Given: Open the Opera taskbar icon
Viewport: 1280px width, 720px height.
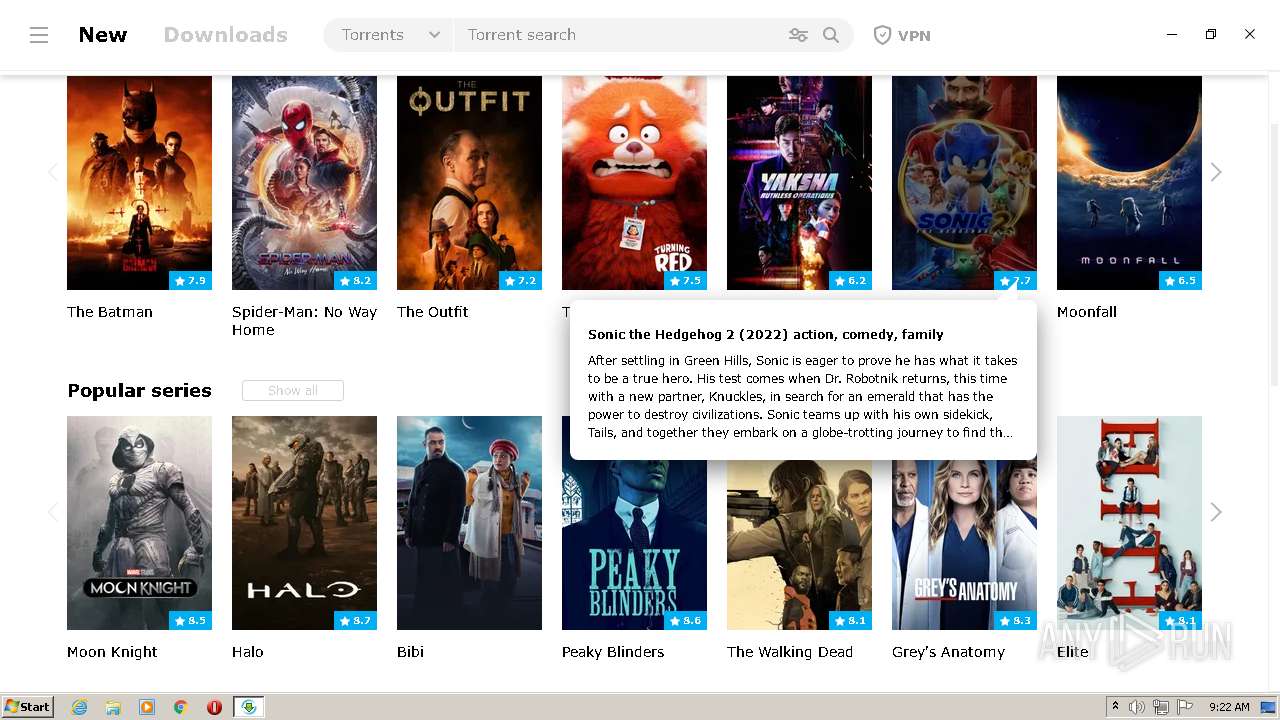Looking at the screenshot, I should click(x=214, y=707).
